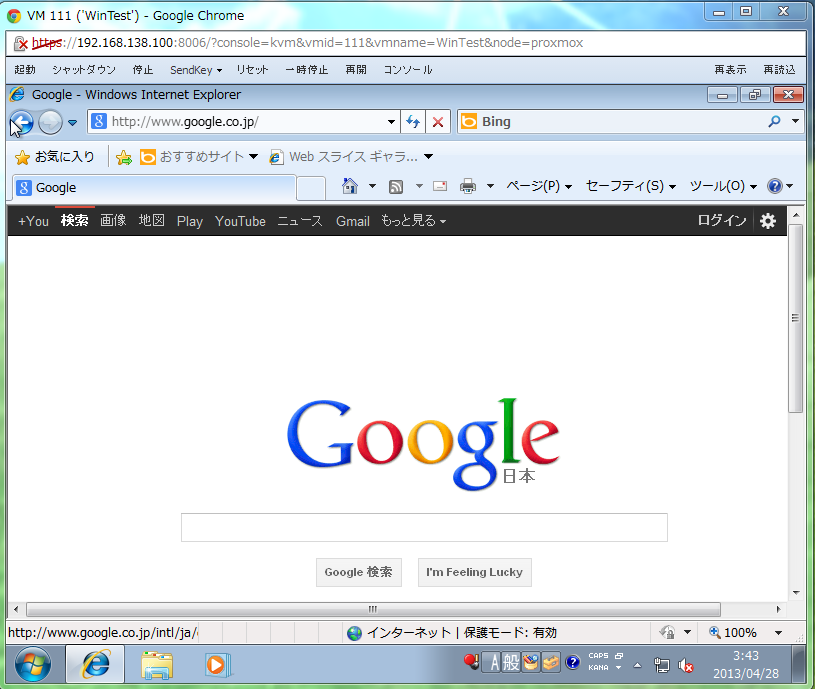
Task: Open the SendKey dropdown in Proxmox toolbar
Action: [x=196, y=70]
